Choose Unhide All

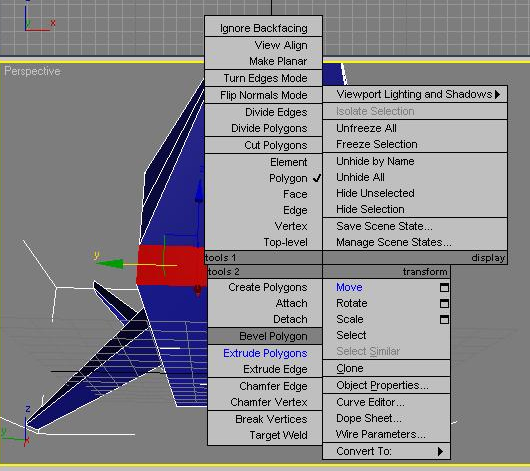pos(415,177)
